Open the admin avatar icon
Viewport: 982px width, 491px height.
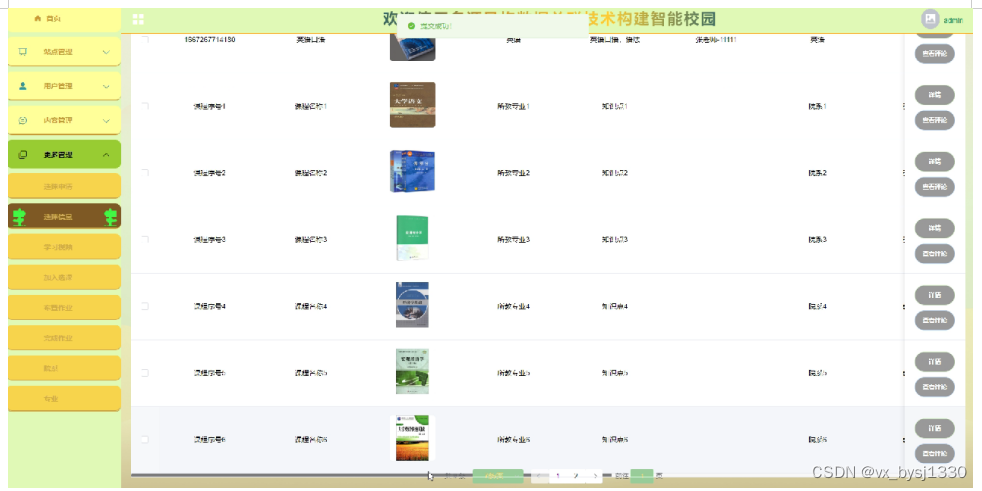[930, 19]
